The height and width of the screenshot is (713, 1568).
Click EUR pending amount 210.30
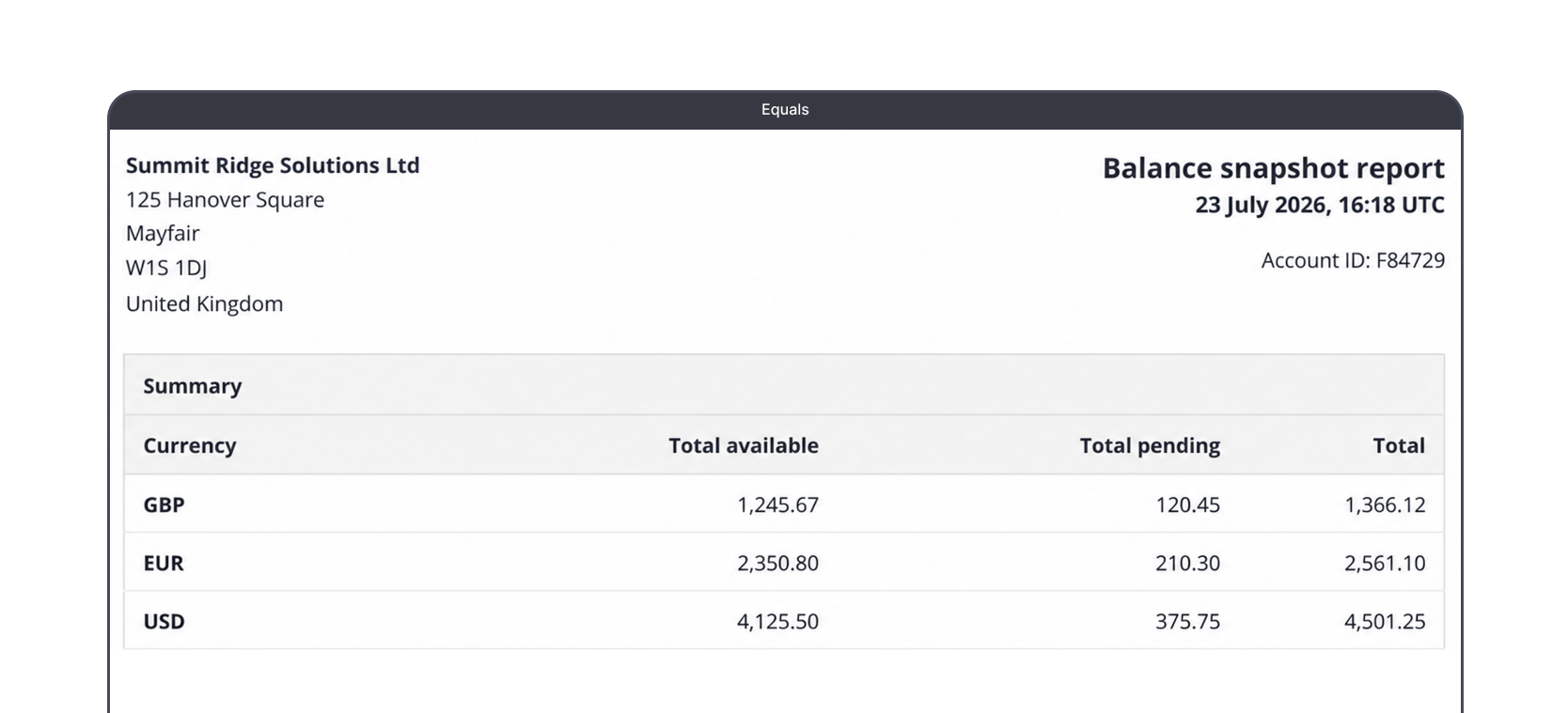tap(1187, 563)
